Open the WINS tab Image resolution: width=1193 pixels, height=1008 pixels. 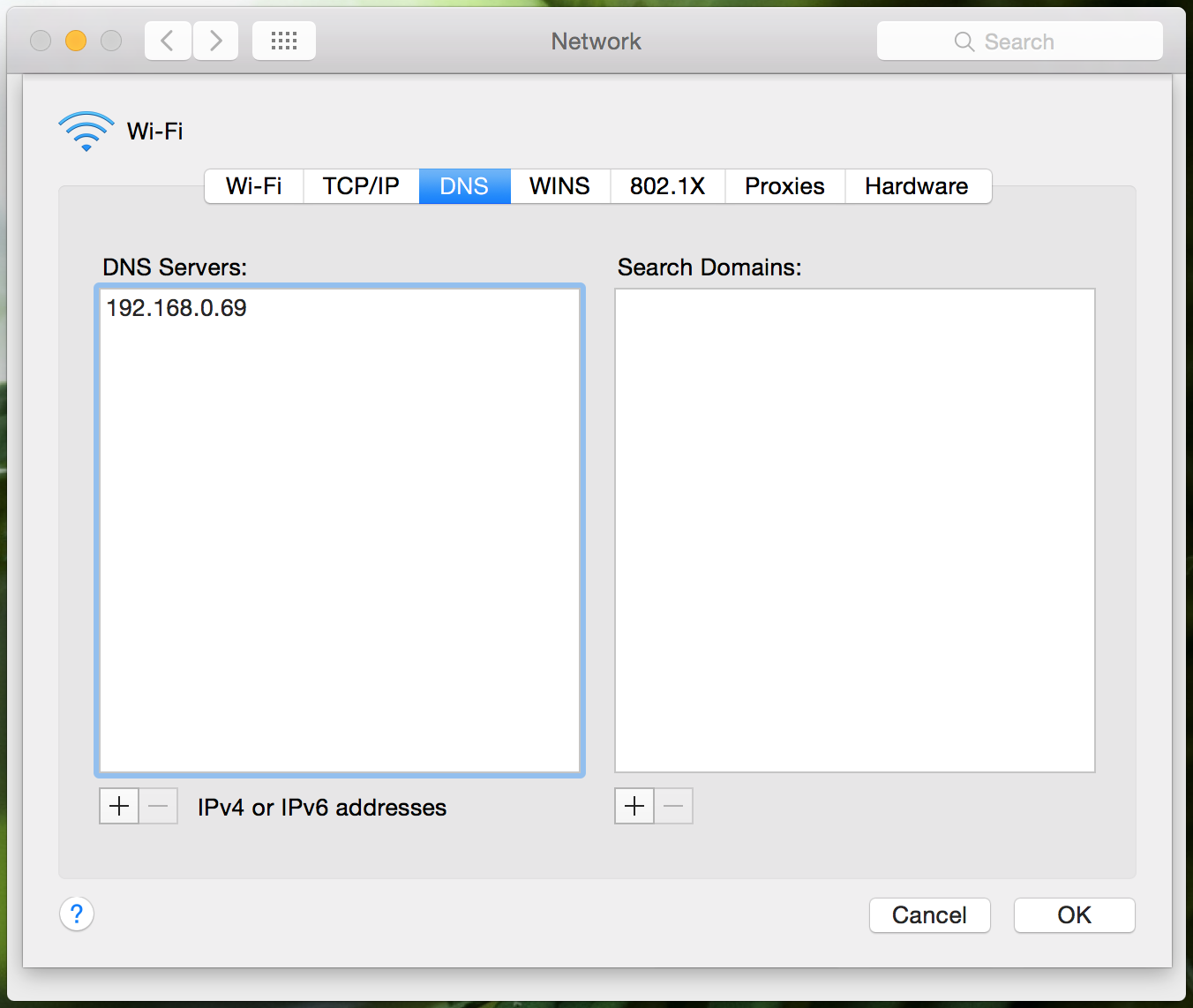tap(560, 186)
